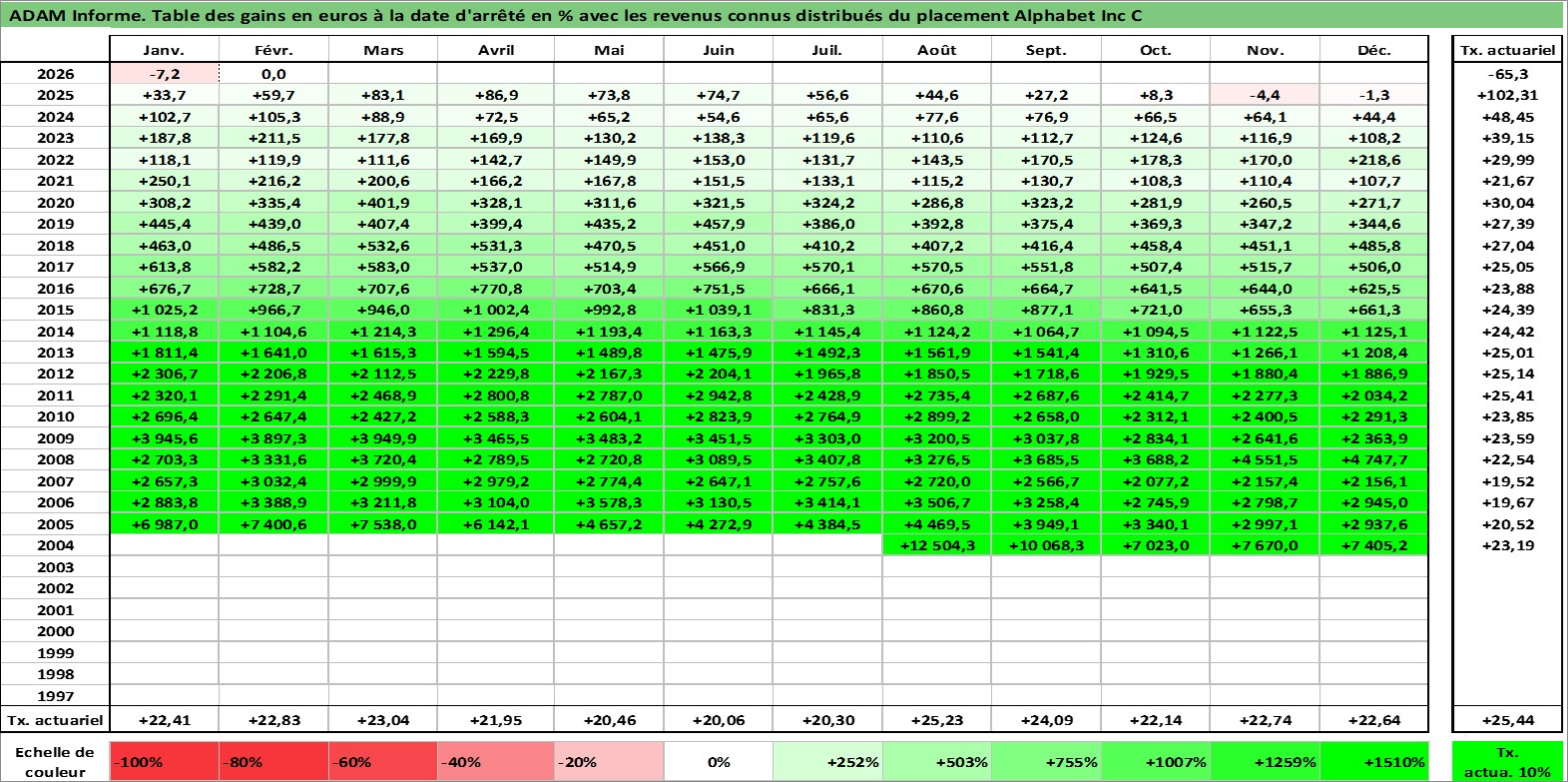Viewport: 1568px width, 782px height.
Task: Select the "-7,2" cell for January 2026
Action: (164, 74)
